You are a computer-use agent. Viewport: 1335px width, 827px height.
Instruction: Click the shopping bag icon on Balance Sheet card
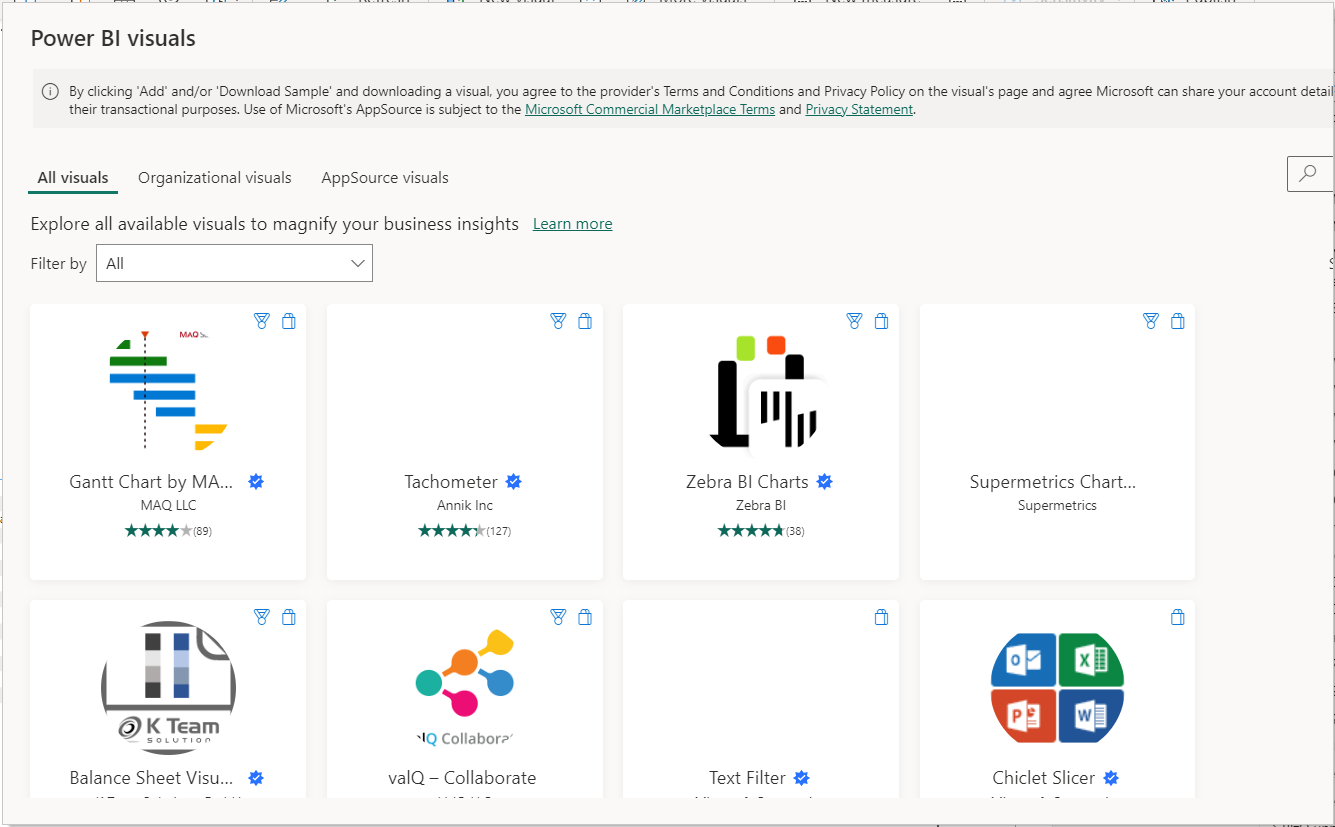[289, 617]
